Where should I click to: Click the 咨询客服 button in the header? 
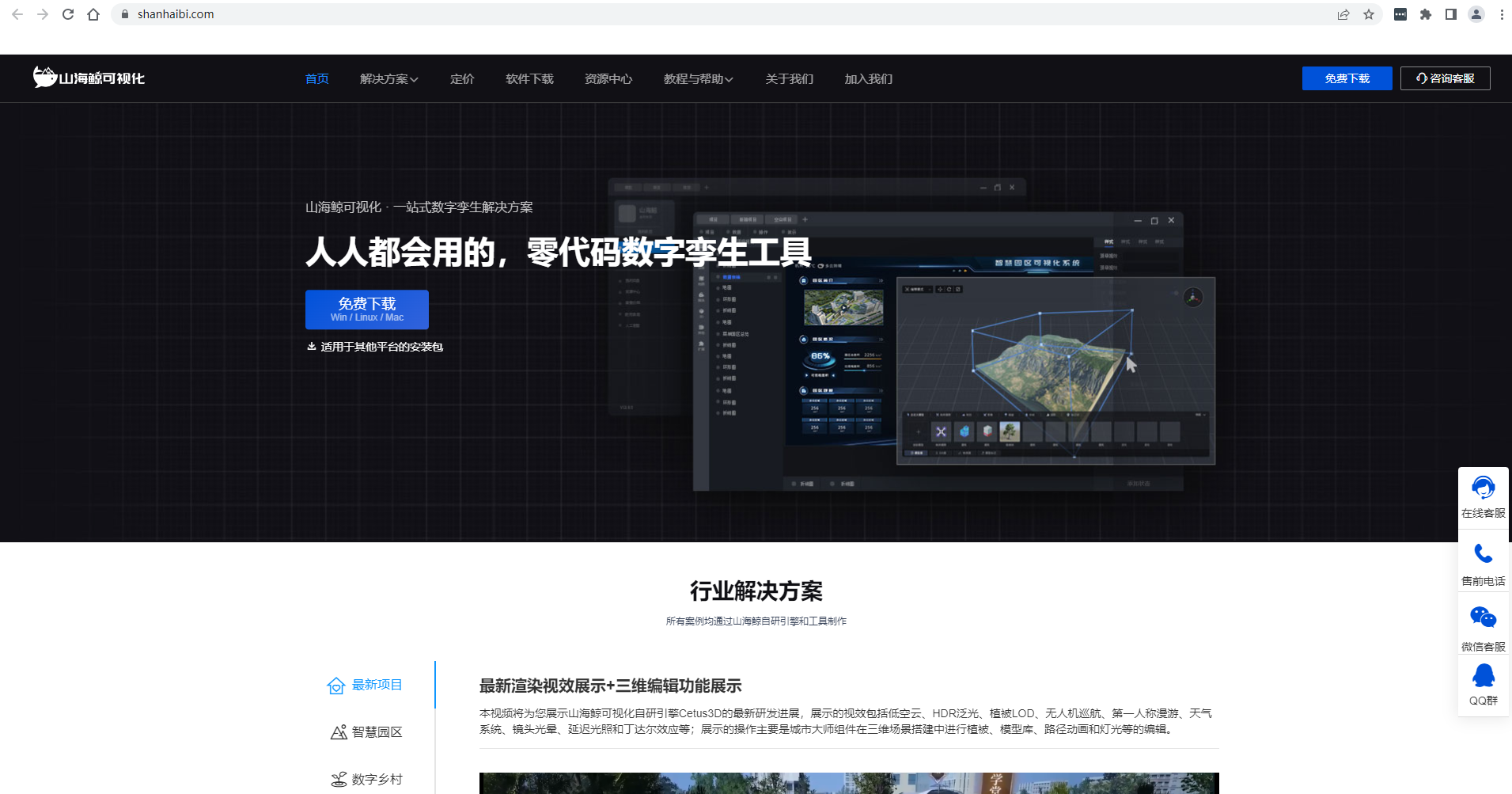pyautogui.click(x=1445, y=78)
